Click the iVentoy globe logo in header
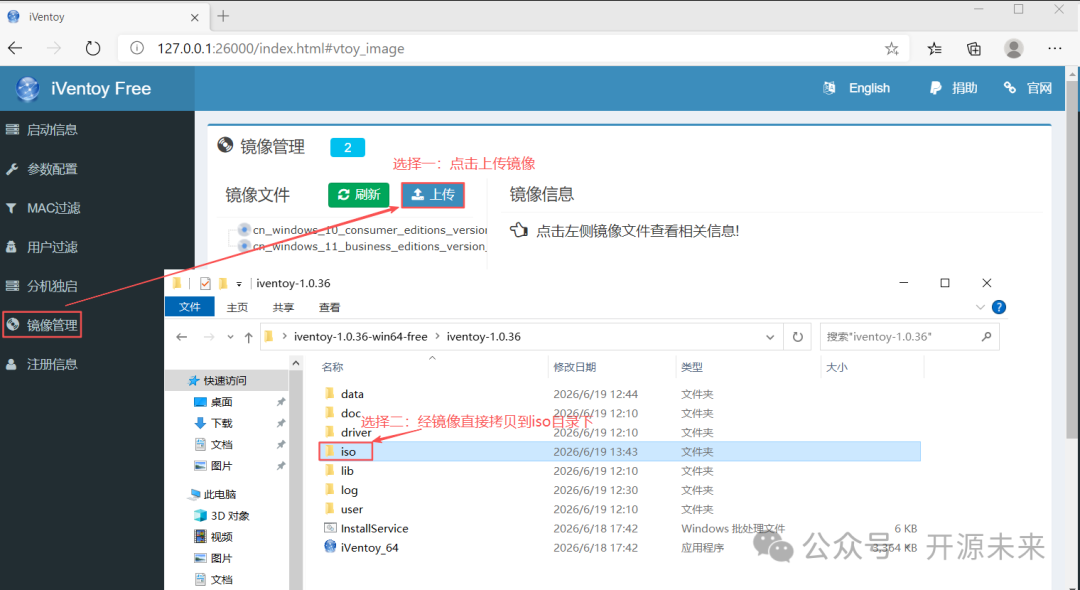 (28, 89)
